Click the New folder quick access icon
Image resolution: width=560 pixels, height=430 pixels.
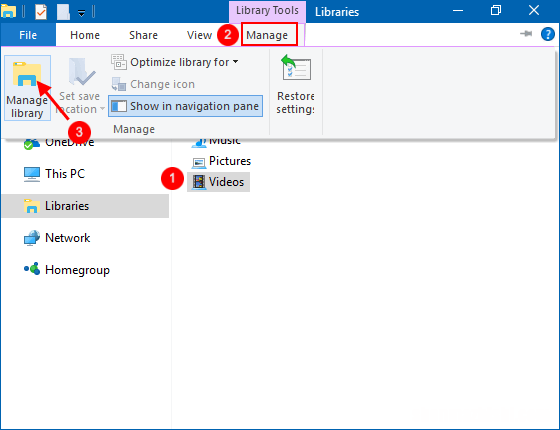click(63, 12)
